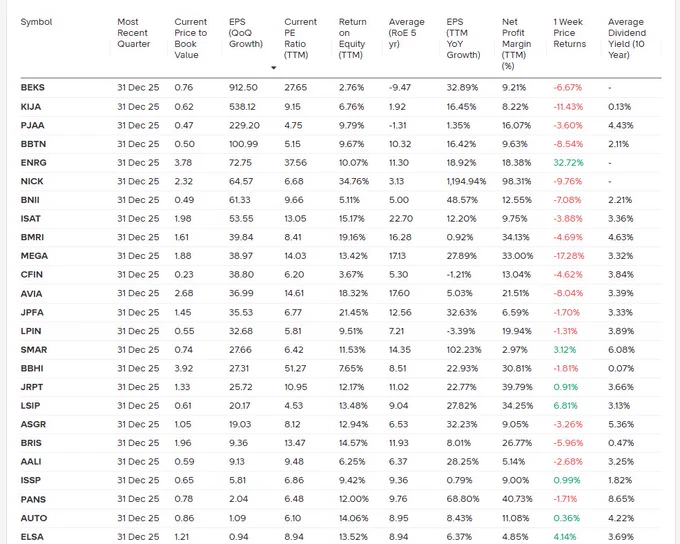The height and width of the screenshot is (544, 680).
Task: Click the BRIS ticker symbol
Action: 31,443
